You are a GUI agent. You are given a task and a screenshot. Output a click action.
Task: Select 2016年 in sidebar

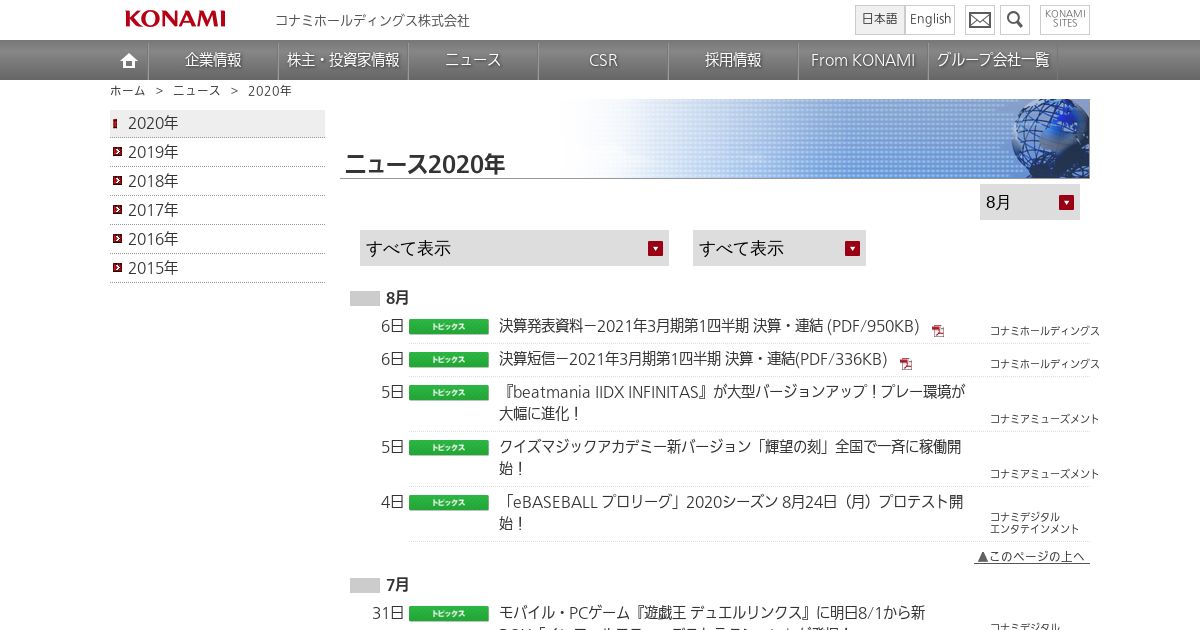(217, 239)
